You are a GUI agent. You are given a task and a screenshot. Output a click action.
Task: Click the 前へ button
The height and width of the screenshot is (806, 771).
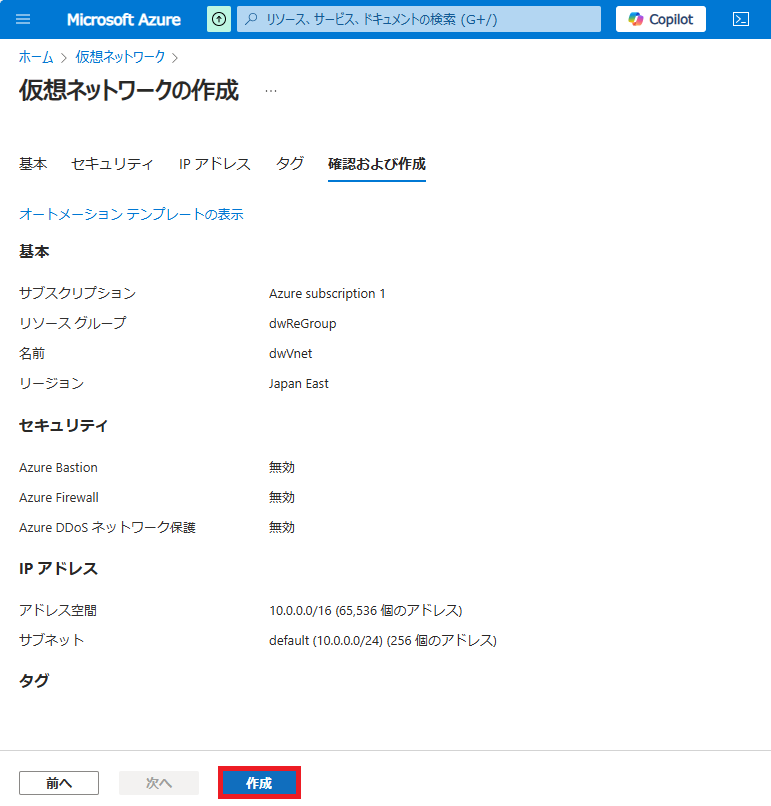[59, 783]
